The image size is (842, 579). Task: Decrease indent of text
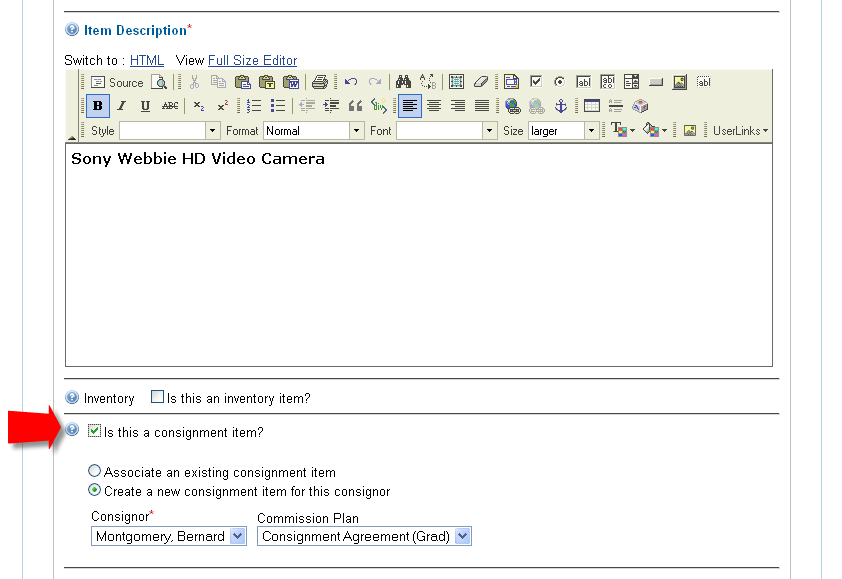(x=307, y=106)
